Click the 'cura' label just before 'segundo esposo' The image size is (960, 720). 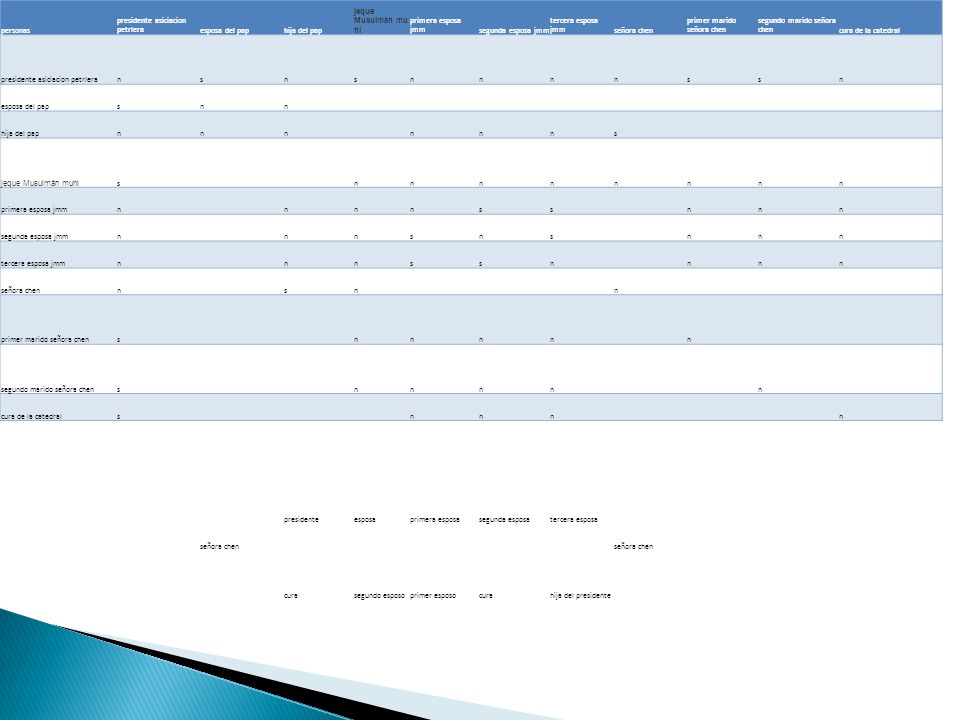(290, 595)
